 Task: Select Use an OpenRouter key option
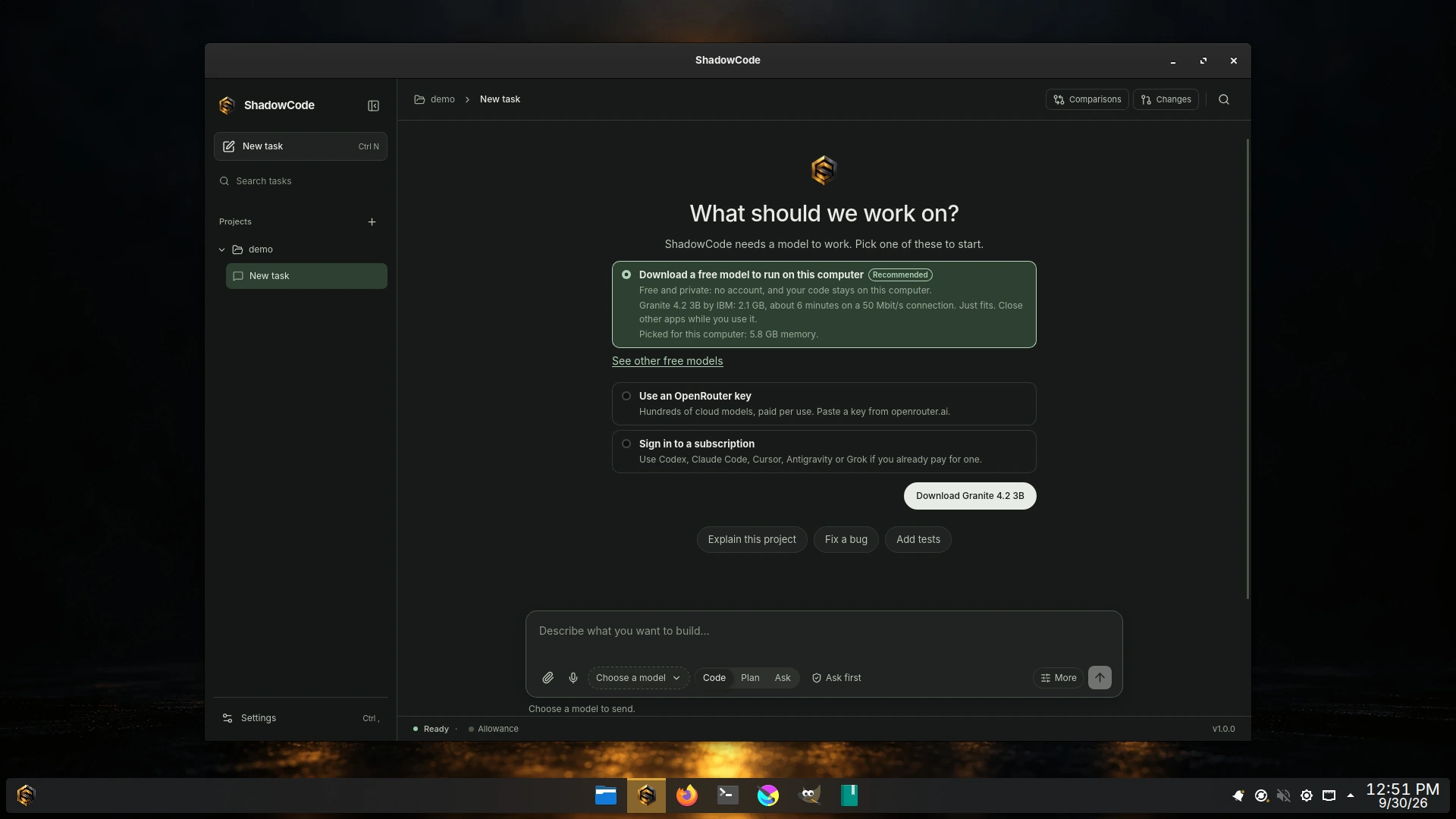tap(824, 403)
